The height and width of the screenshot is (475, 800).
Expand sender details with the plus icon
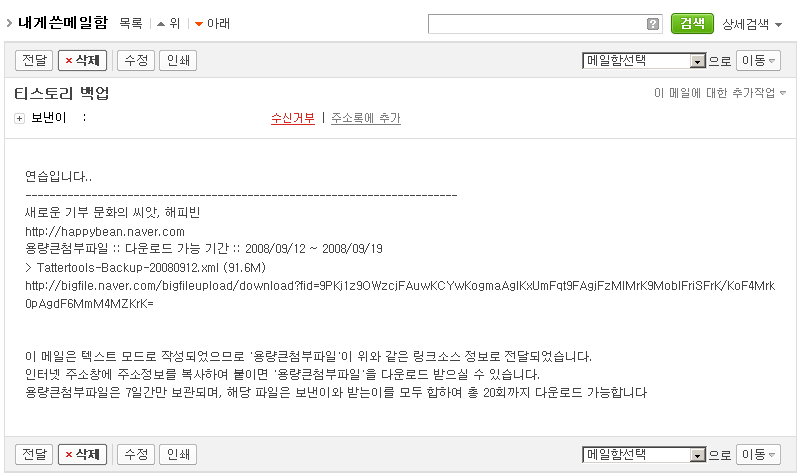(19, 118)
